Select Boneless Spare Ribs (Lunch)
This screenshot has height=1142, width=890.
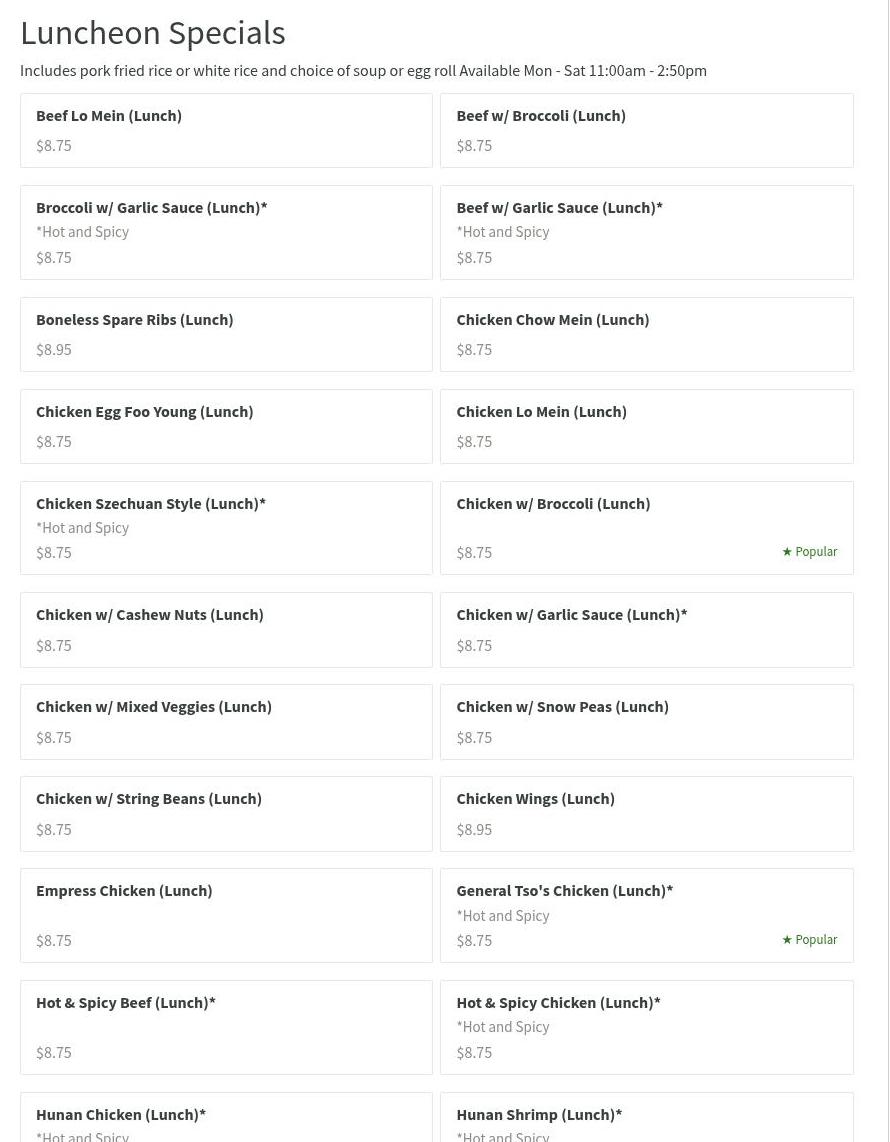tap(226, 334)
